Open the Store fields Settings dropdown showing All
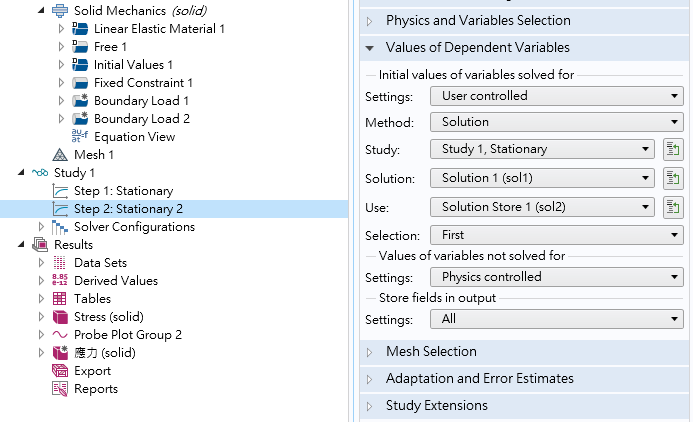The image size is (693, 422). [556, 319]
